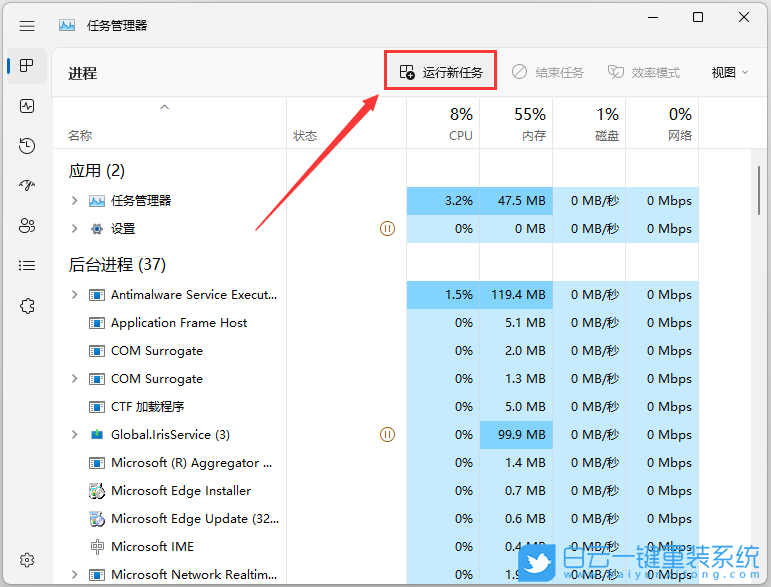Screen dimensions: 771x587
Task: Select Microsoft IME process name
Action: pyautogui.click(x=152, y=547)
